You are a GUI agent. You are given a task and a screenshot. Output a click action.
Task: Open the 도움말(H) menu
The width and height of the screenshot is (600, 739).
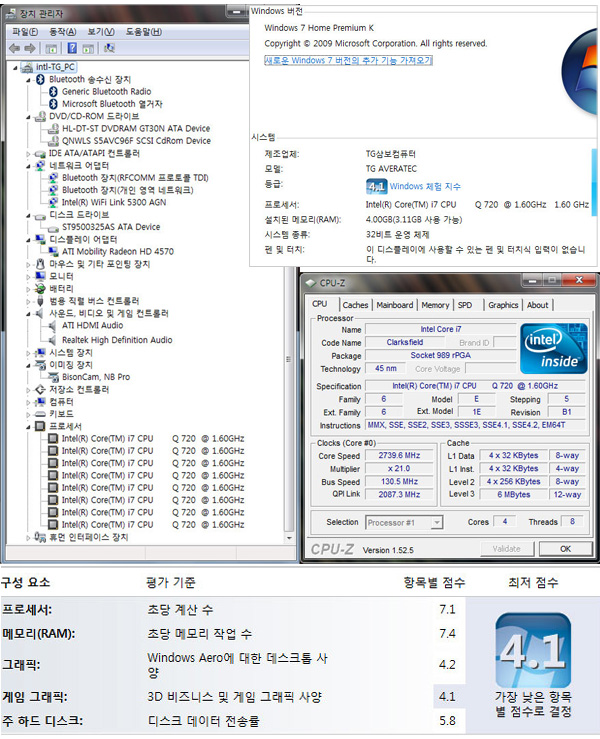click(x=144, y=32)
